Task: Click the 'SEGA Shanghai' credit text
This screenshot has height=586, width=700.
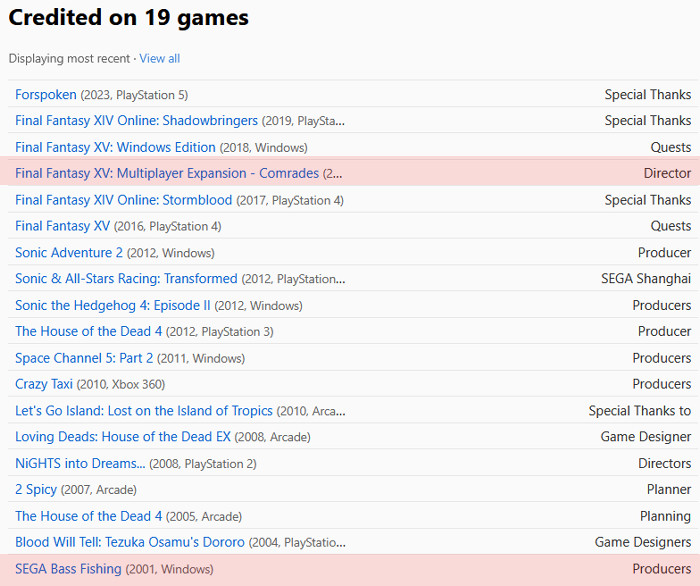Action: point(646,278)
